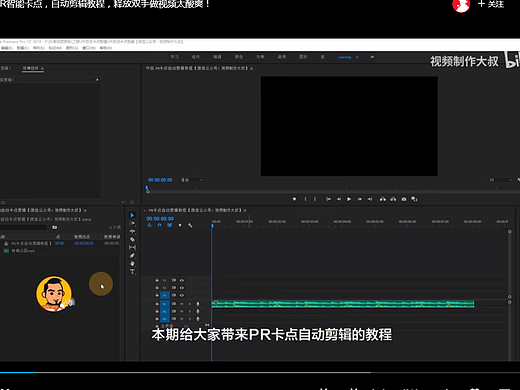Toggle timeline Snap magnet button
Image resolution: width=520 pixels, height=390 pixels.
pyautogui.click(x=159, y=226)
